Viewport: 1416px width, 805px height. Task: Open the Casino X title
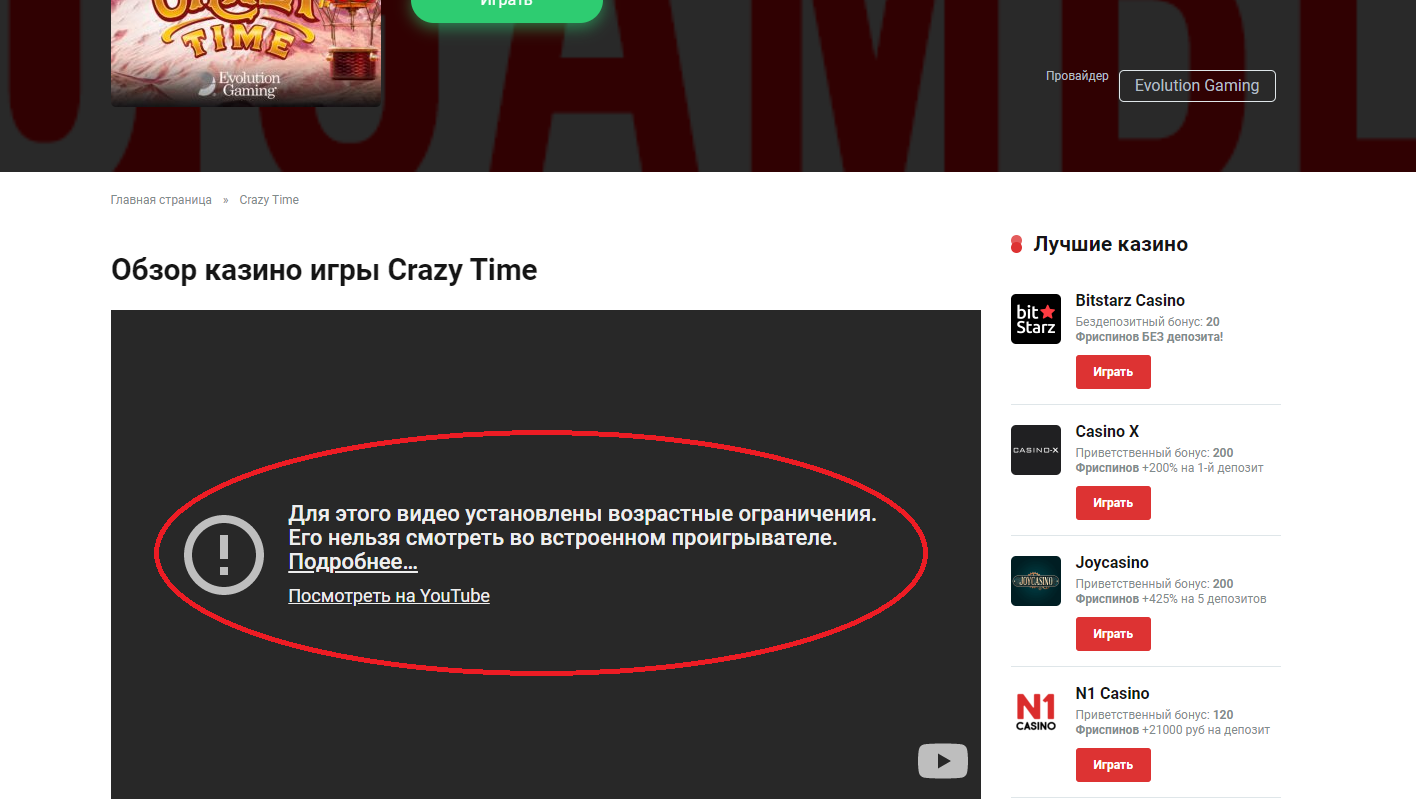(x=1107, y=432)
